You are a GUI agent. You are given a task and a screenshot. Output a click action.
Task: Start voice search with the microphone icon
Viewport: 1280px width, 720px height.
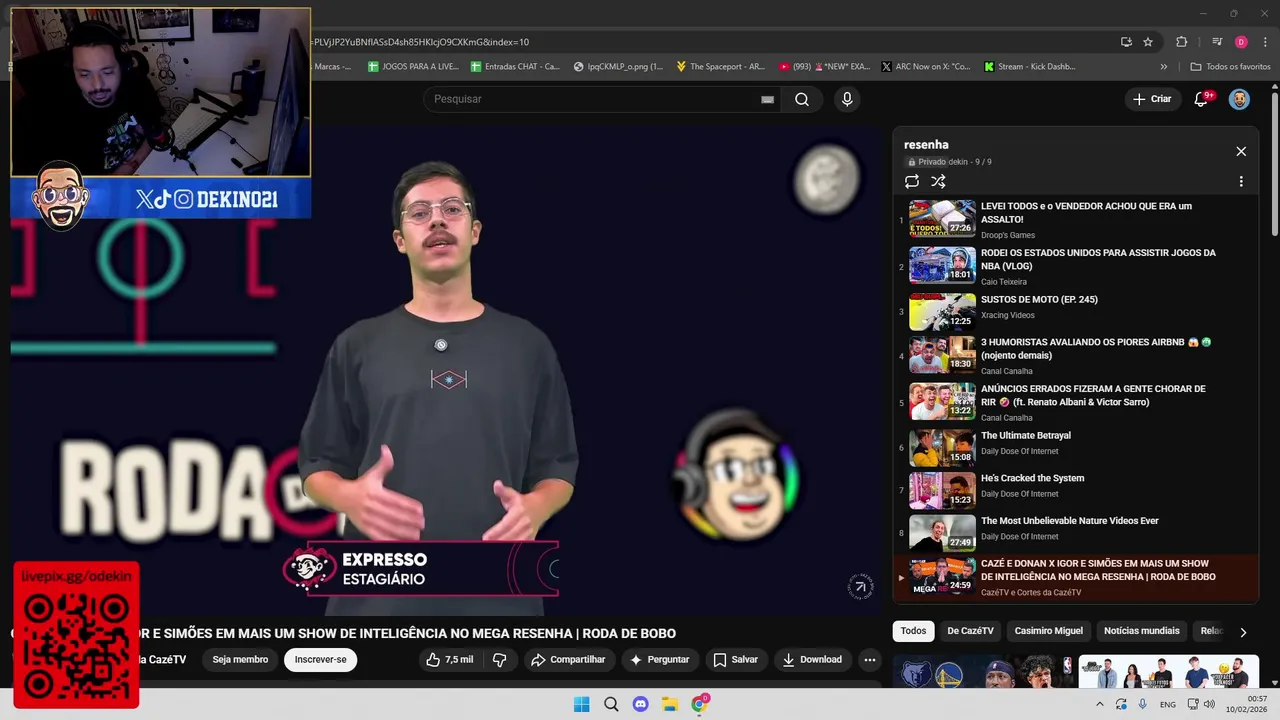(x=847, y=99)
